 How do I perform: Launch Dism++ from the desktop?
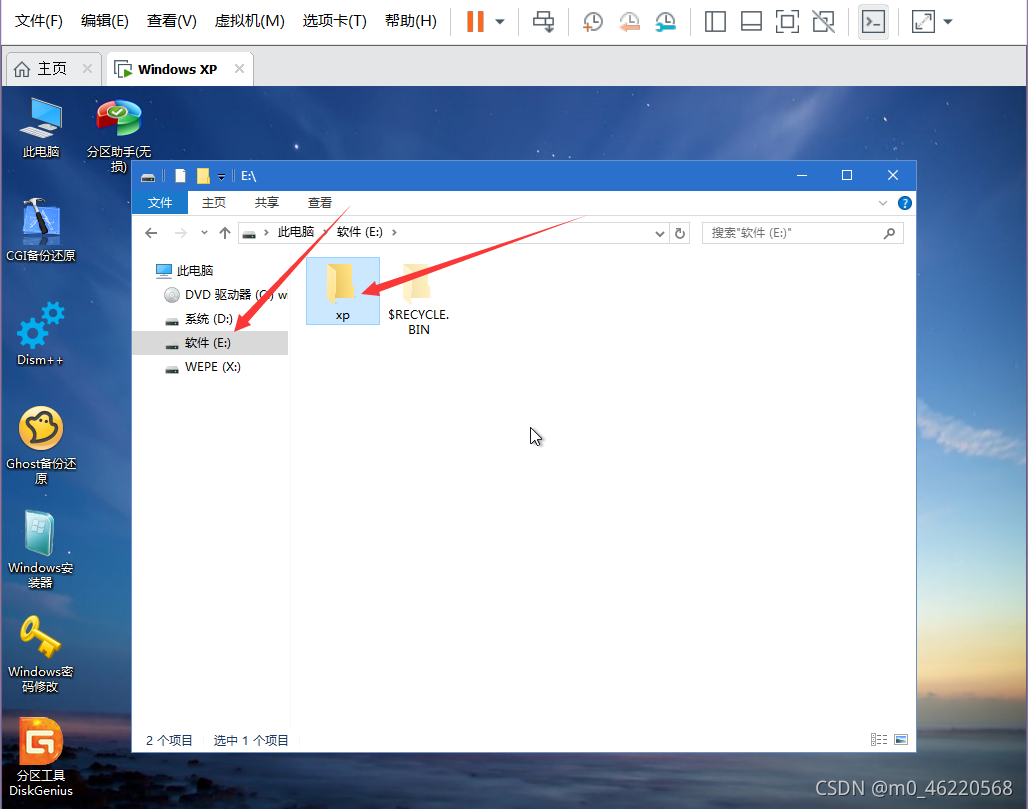tap(40, 335)
